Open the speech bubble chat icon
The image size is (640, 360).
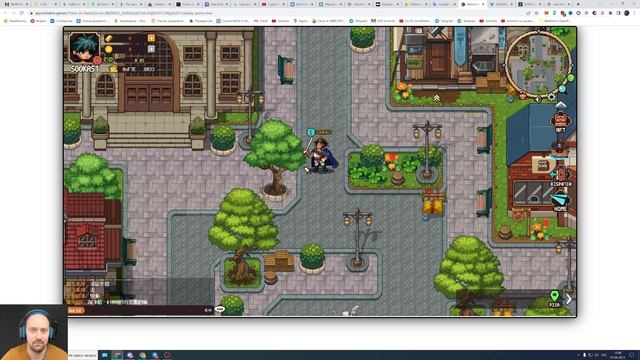pos(220,309)
